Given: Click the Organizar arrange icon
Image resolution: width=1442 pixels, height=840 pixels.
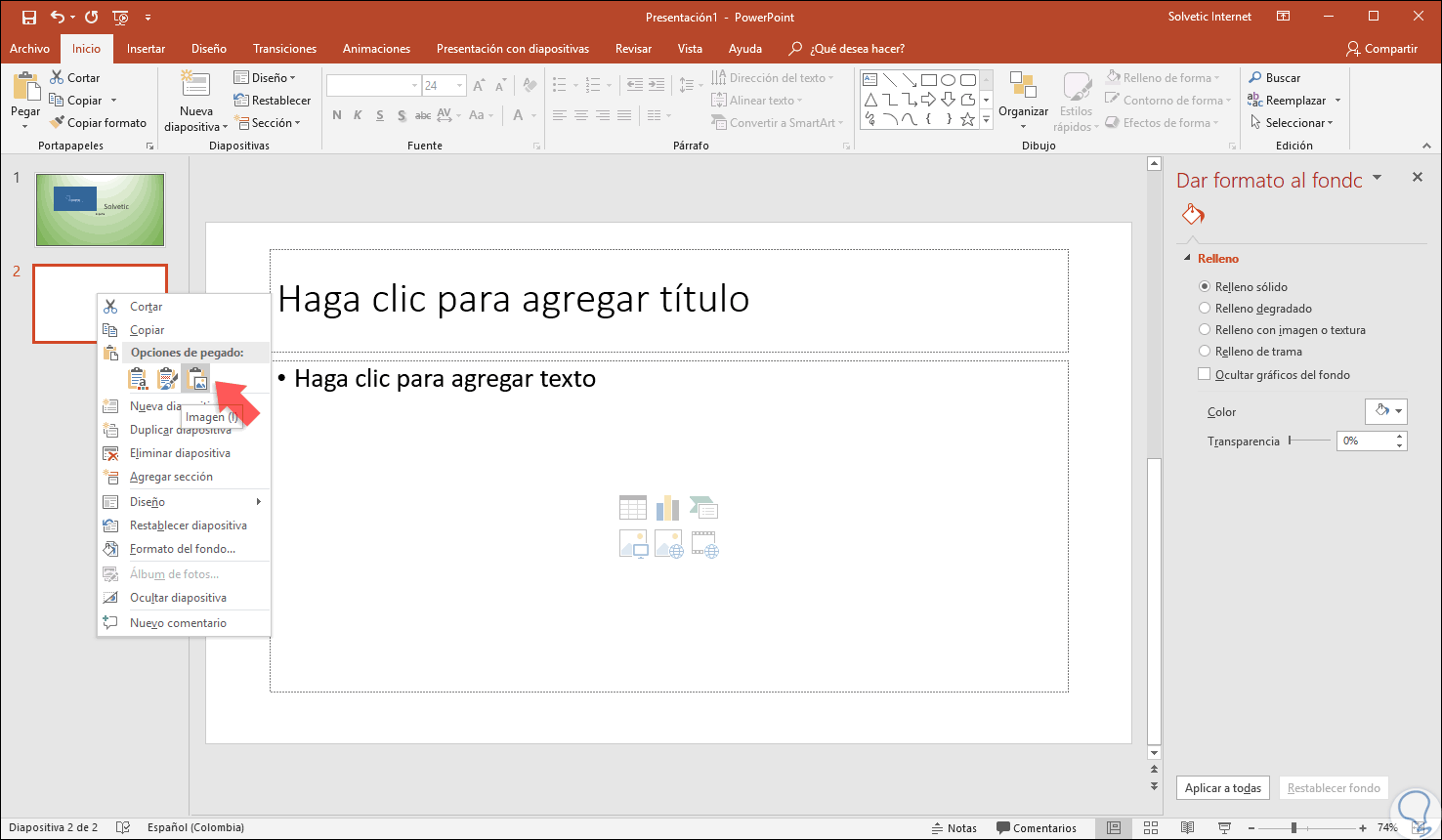Looking at the screenshot, I should click(1023, 88).
